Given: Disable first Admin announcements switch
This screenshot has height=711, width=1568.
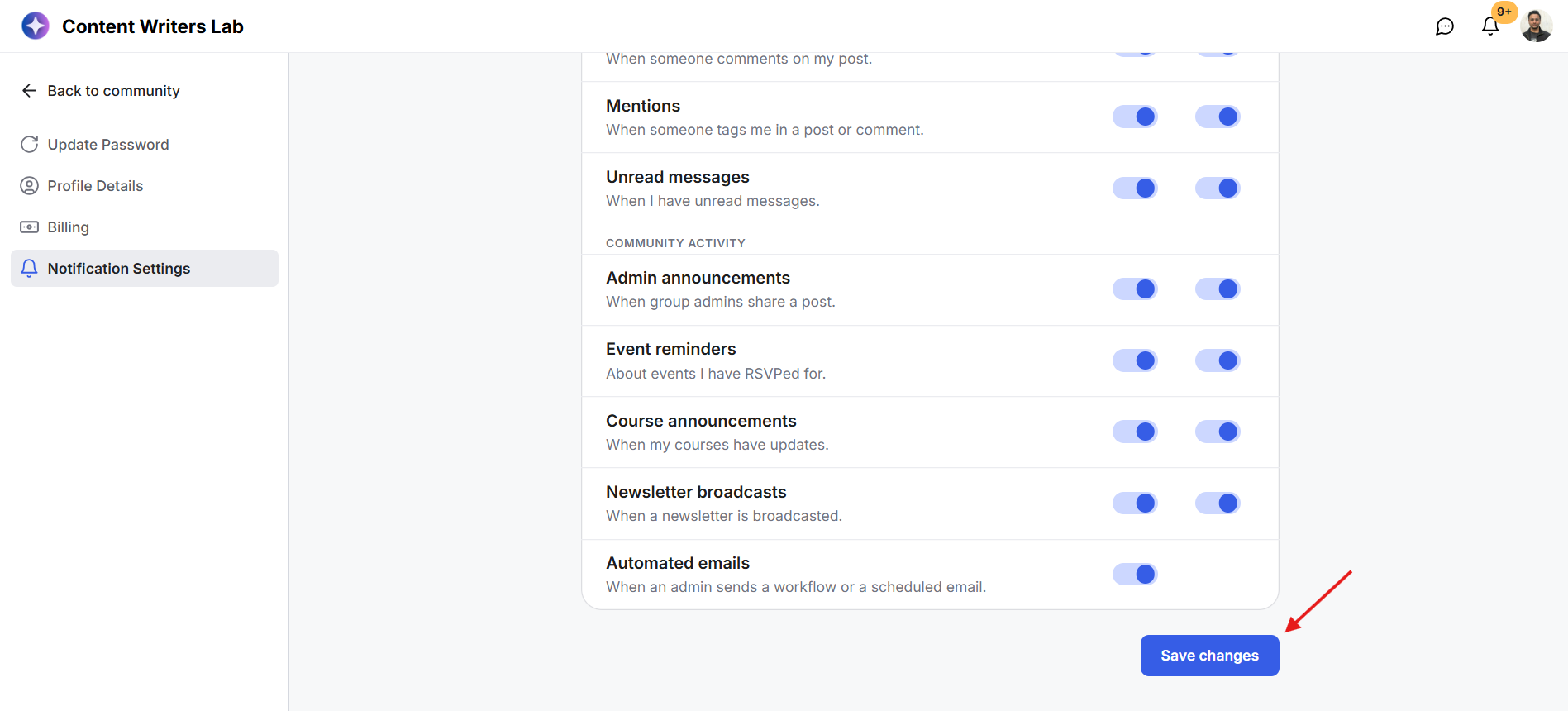Looking at the screenshot, I should (x=1135, y=289).
